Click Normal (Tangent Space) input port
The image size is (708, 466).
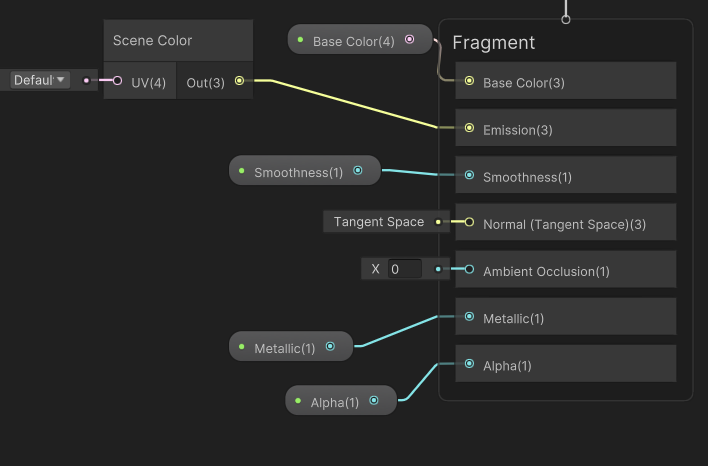[469, 222]
